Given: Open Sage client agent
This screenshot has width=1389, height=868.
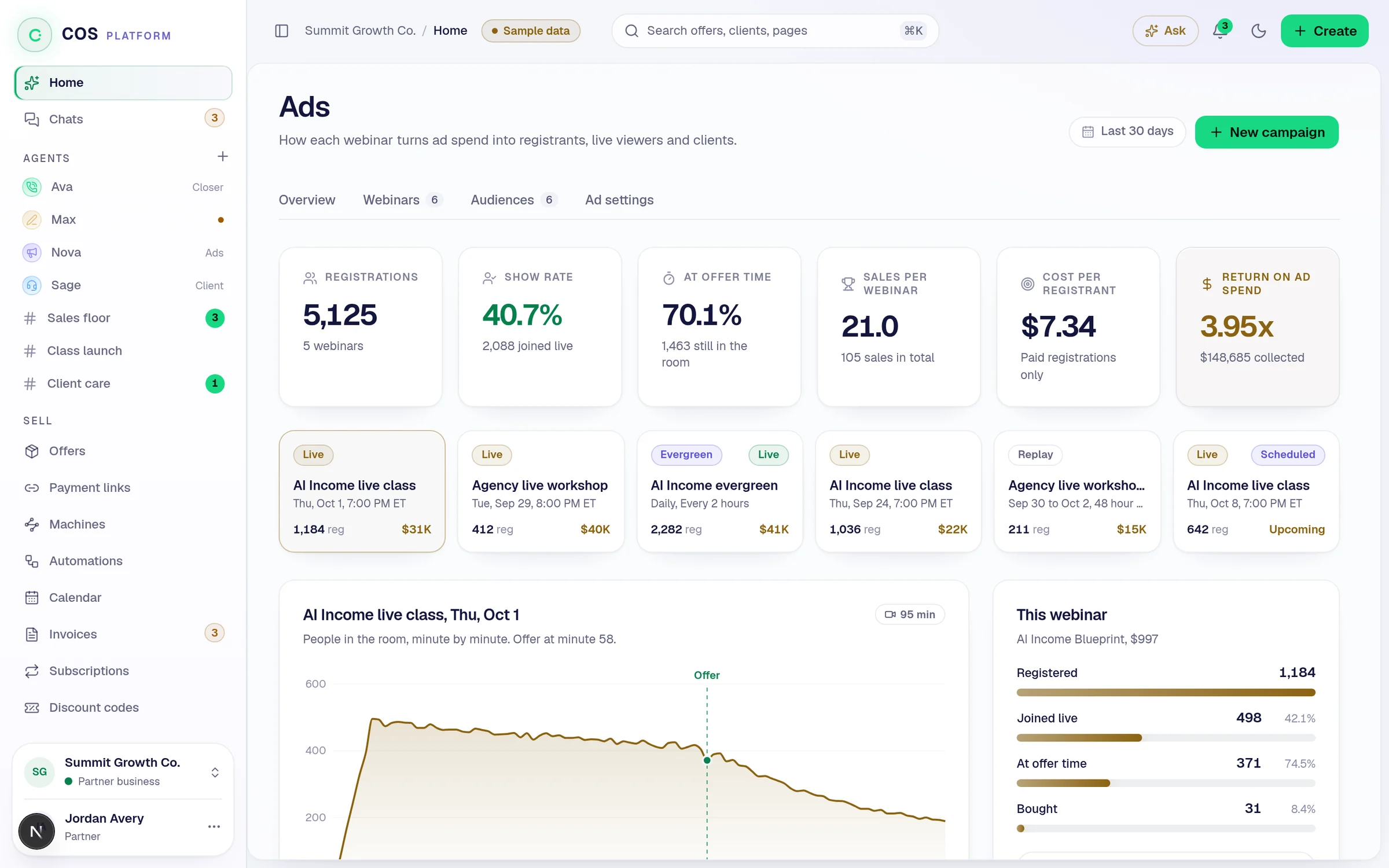Looking at the screenshot, I should click(123, 285).
